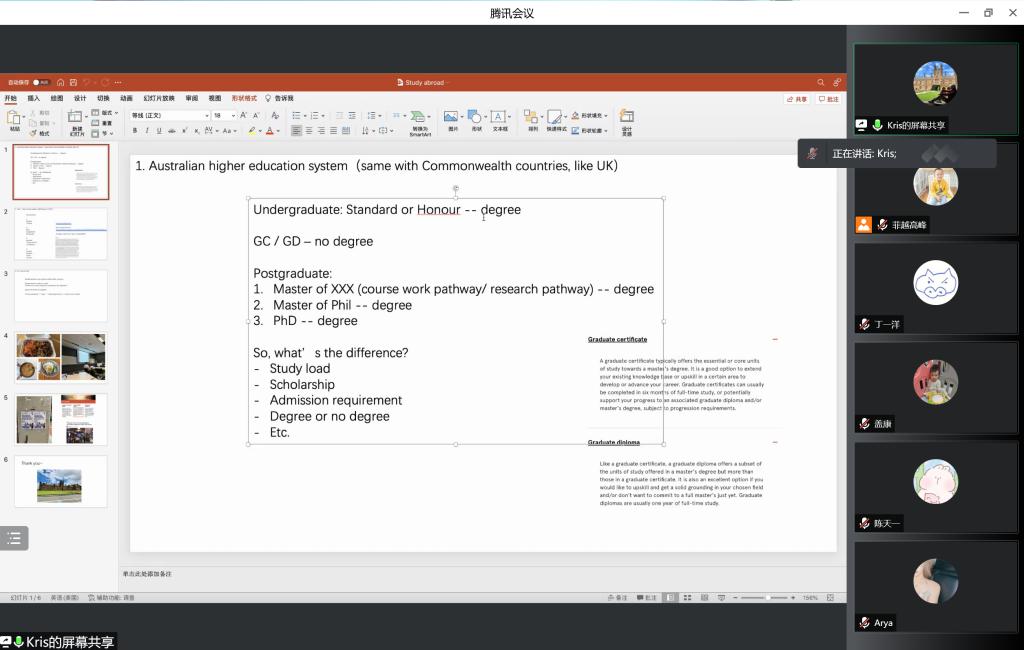Open the 设计灵感 design ideas icon
This screenshot has width=1024, height=650.
[x=626, y=118]
